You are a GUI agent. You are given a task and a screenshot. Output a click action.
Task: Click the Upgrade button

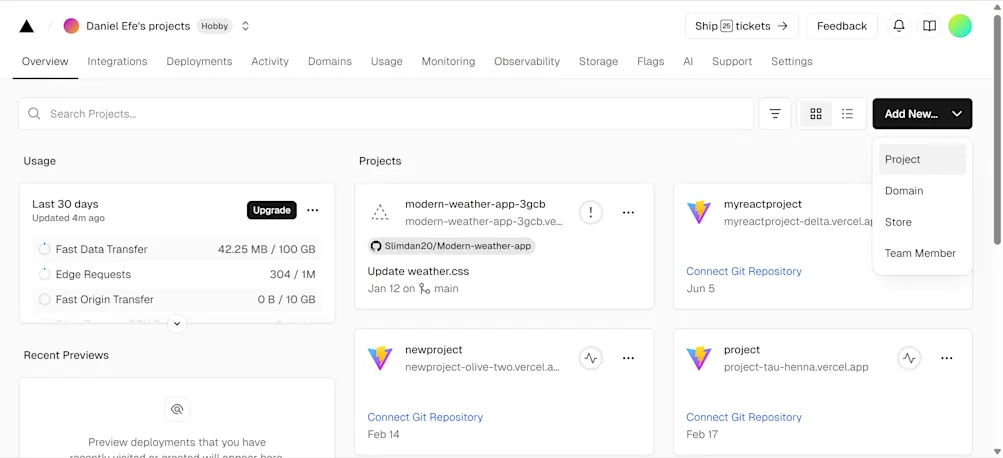point(272,210)
